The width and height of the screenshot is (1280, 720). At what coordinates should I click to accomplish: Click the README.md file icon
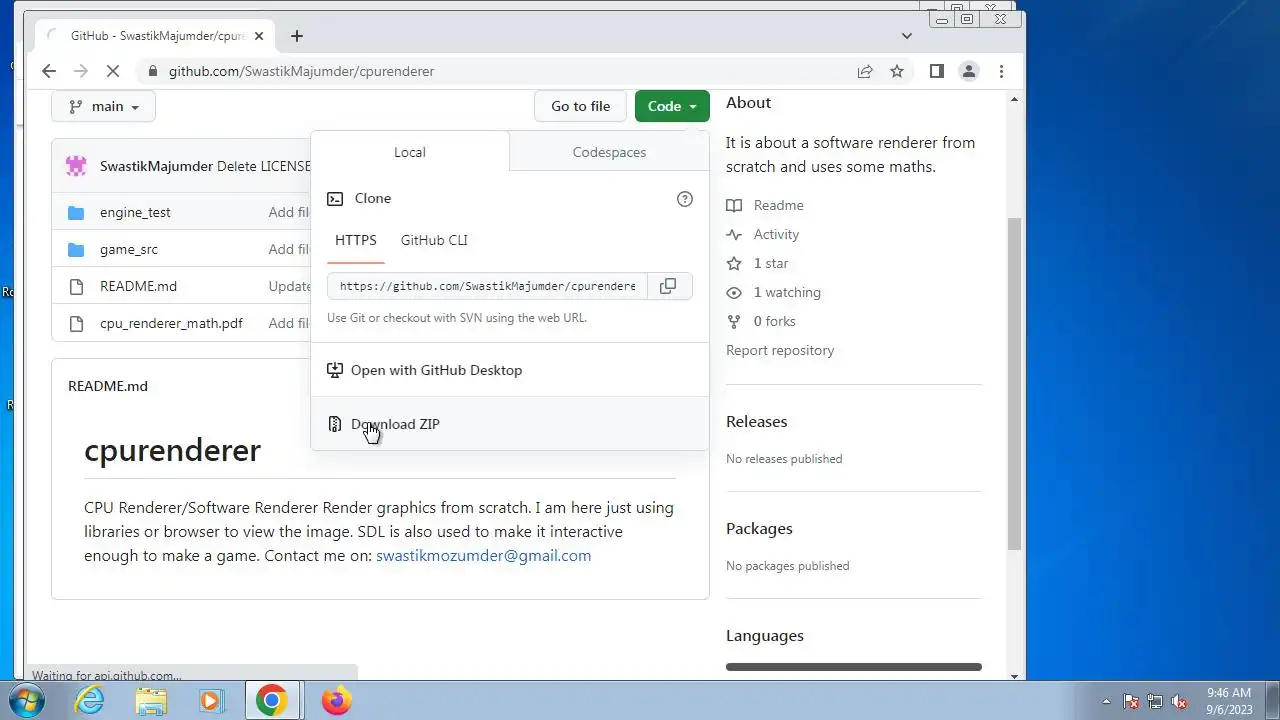pos(76,287)
